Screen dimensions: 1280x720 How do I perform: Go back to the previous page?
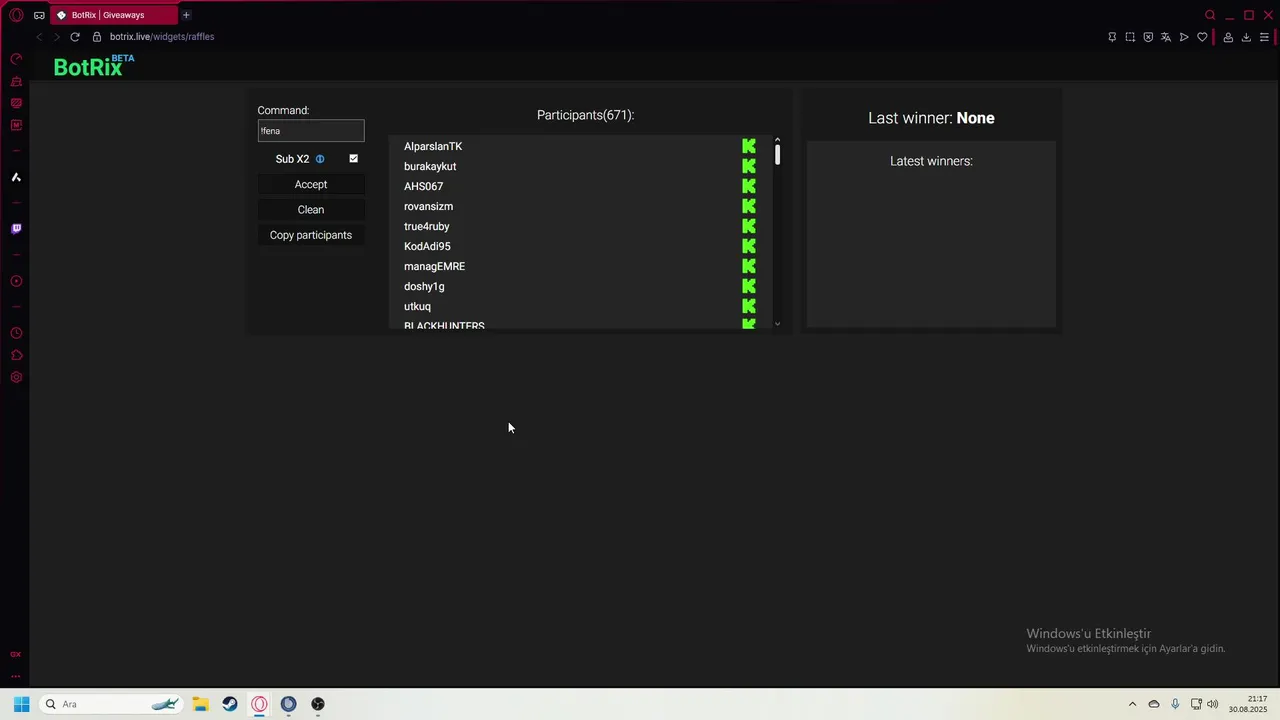coord(39,37)
